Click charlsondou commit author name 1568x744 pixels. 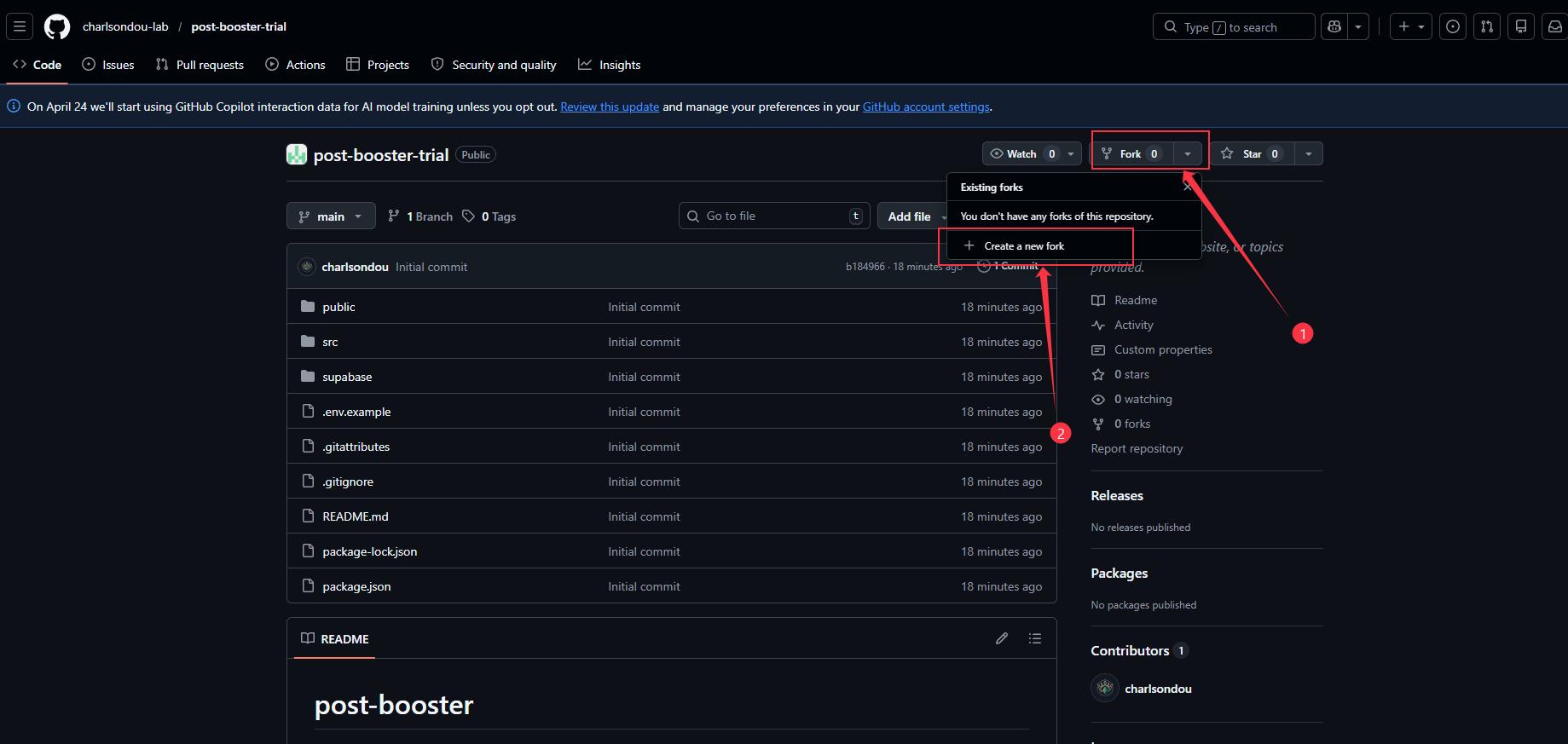355,267
